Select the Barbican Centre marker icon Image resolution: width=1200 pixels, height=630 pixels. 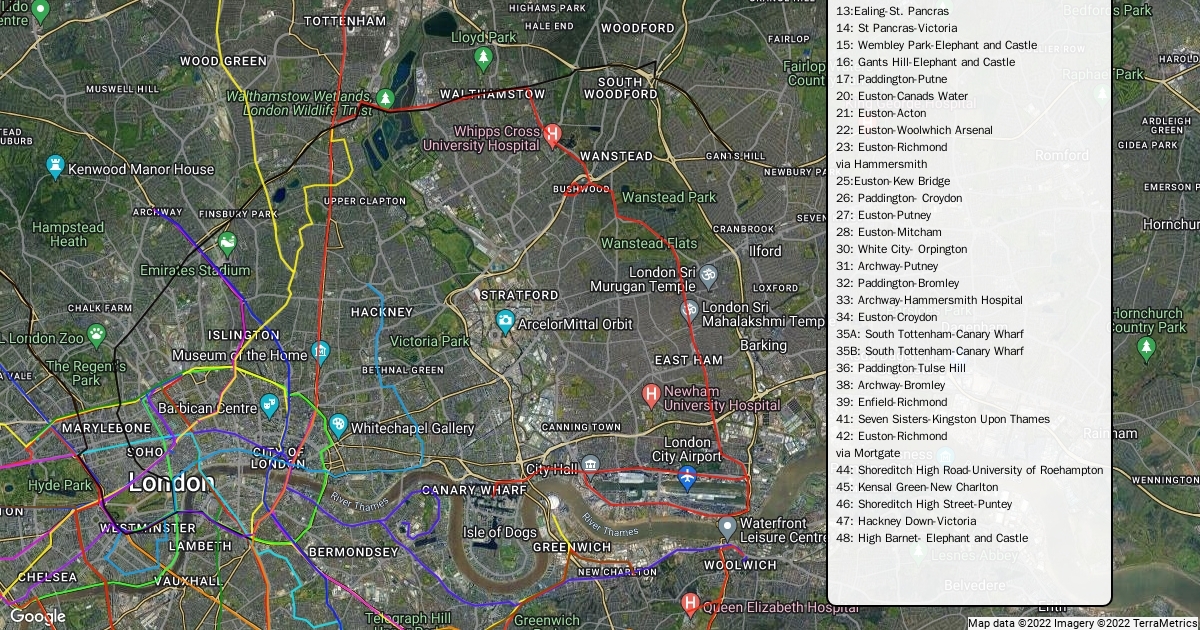click(x=269, y=405)
